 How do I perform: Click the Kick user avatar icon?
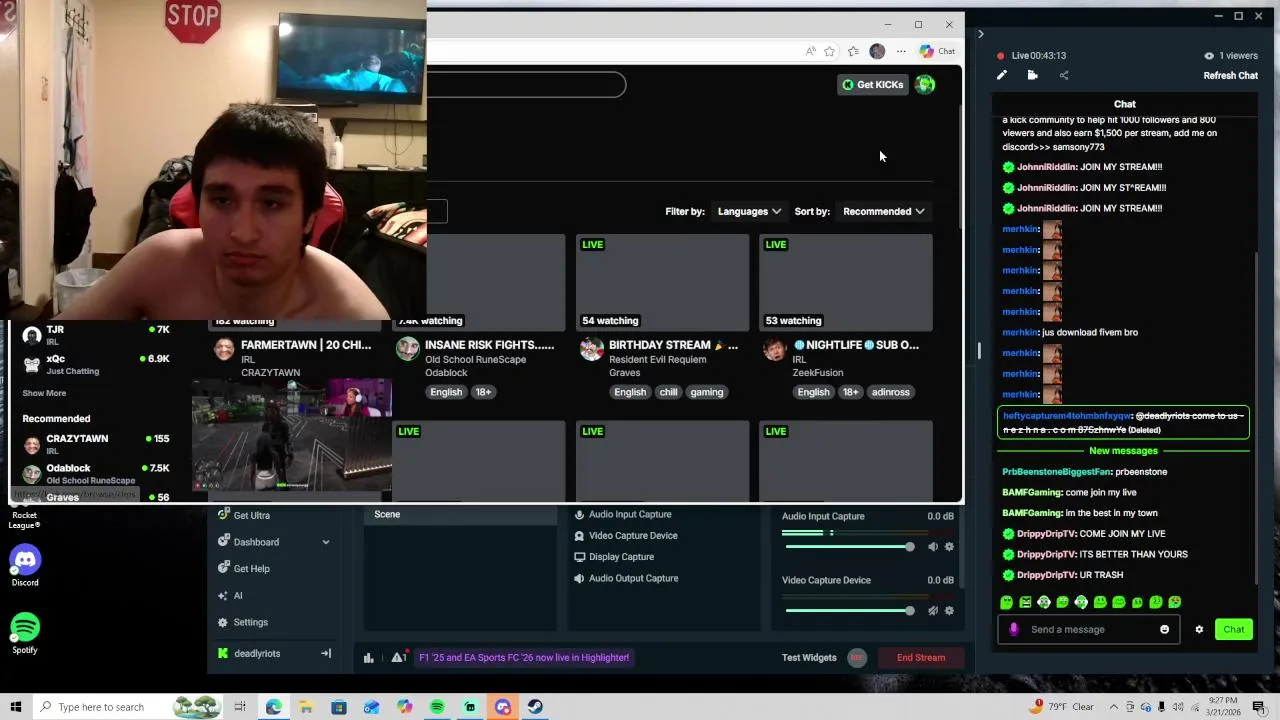pyautogui.click(x=925, y=85)
